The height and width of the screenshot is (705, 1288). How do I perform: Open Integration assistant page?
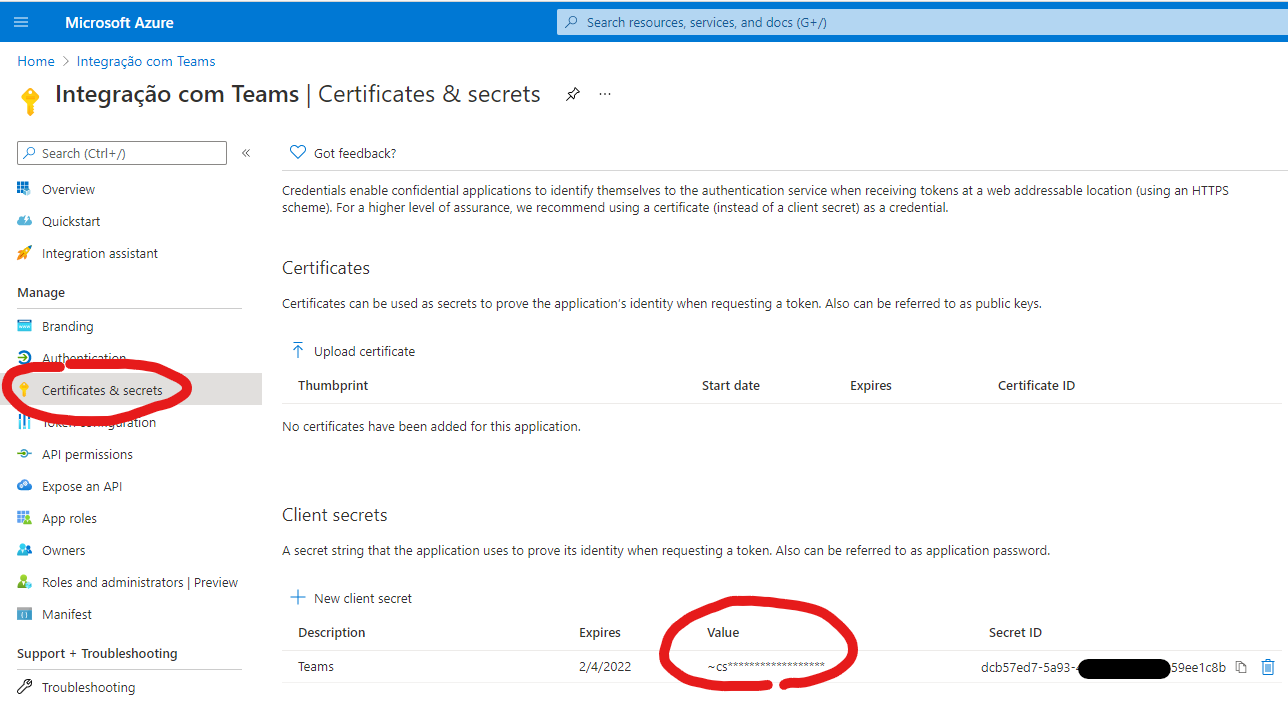(x=100, y=253)
